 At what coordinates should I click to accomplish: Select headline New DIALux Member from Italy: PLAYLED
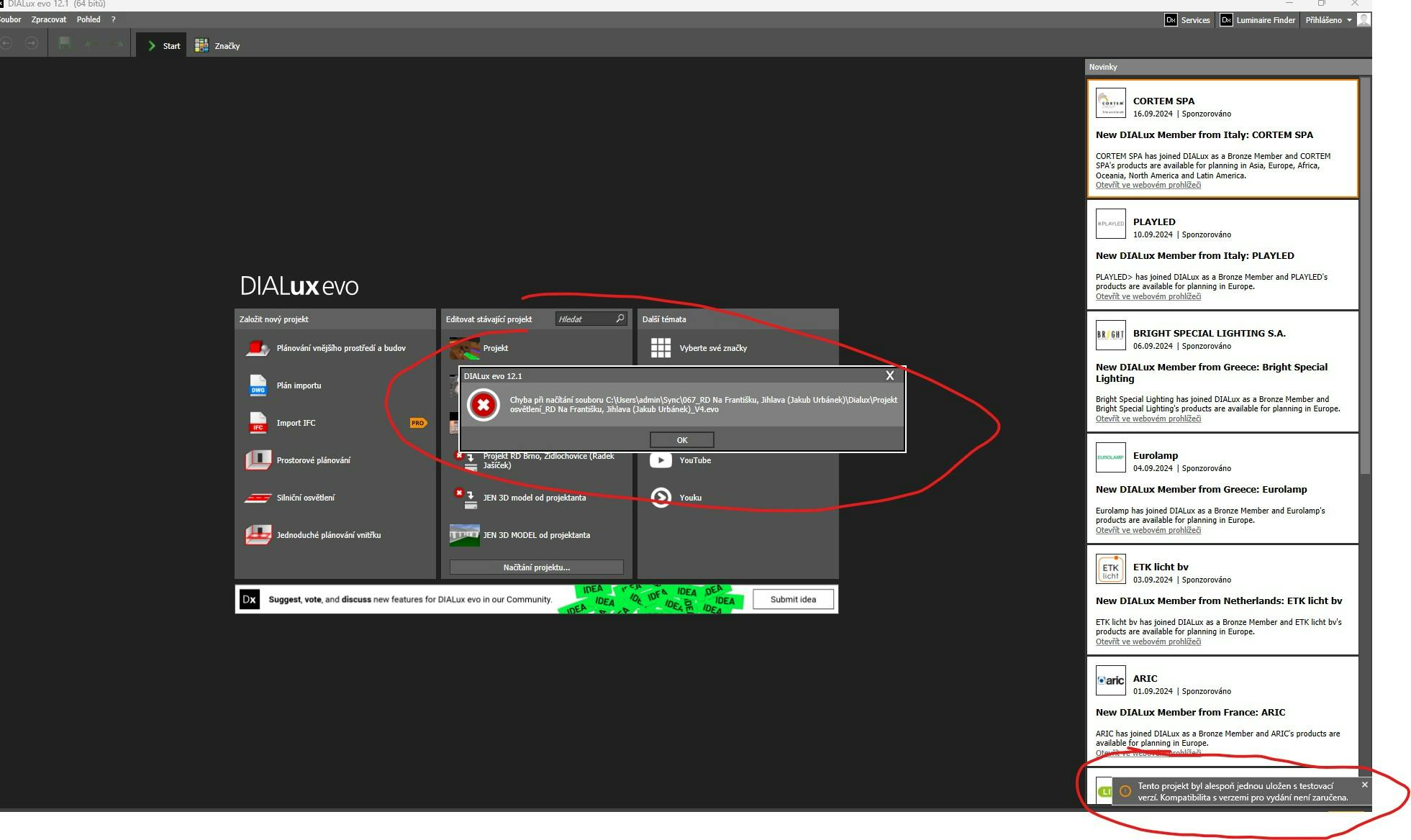coord(1194,255)
